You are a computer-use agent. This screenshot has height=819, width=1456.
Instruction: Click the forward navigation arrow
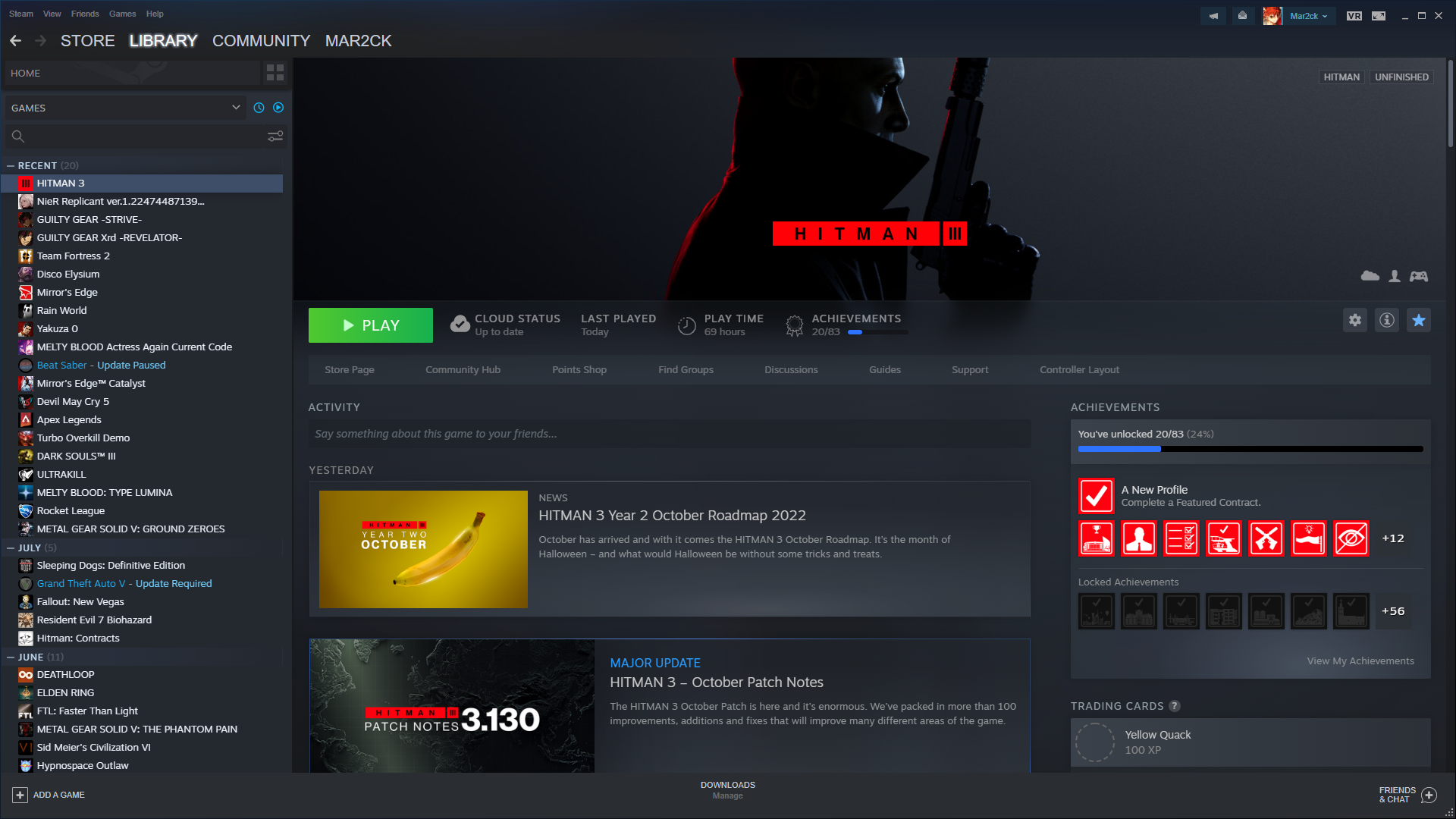coord(41,41)
